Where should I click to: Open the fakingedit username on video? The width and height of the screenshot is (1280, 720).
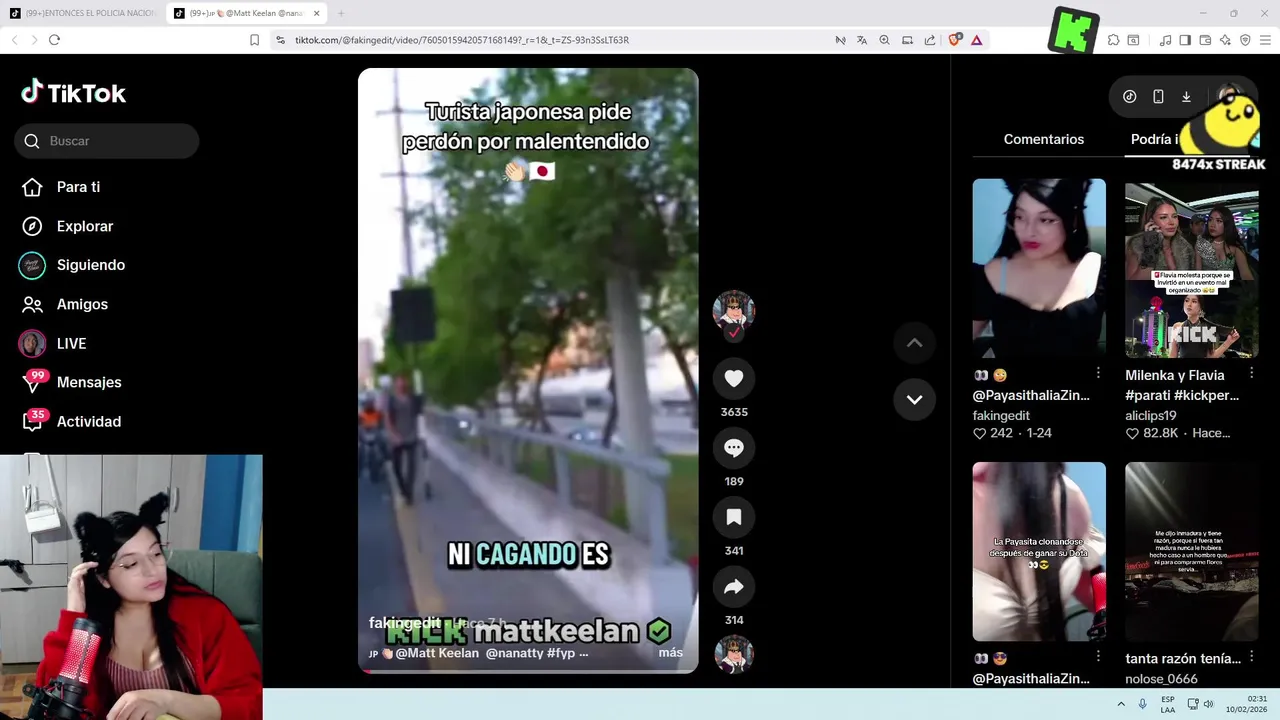pos(405,623)
